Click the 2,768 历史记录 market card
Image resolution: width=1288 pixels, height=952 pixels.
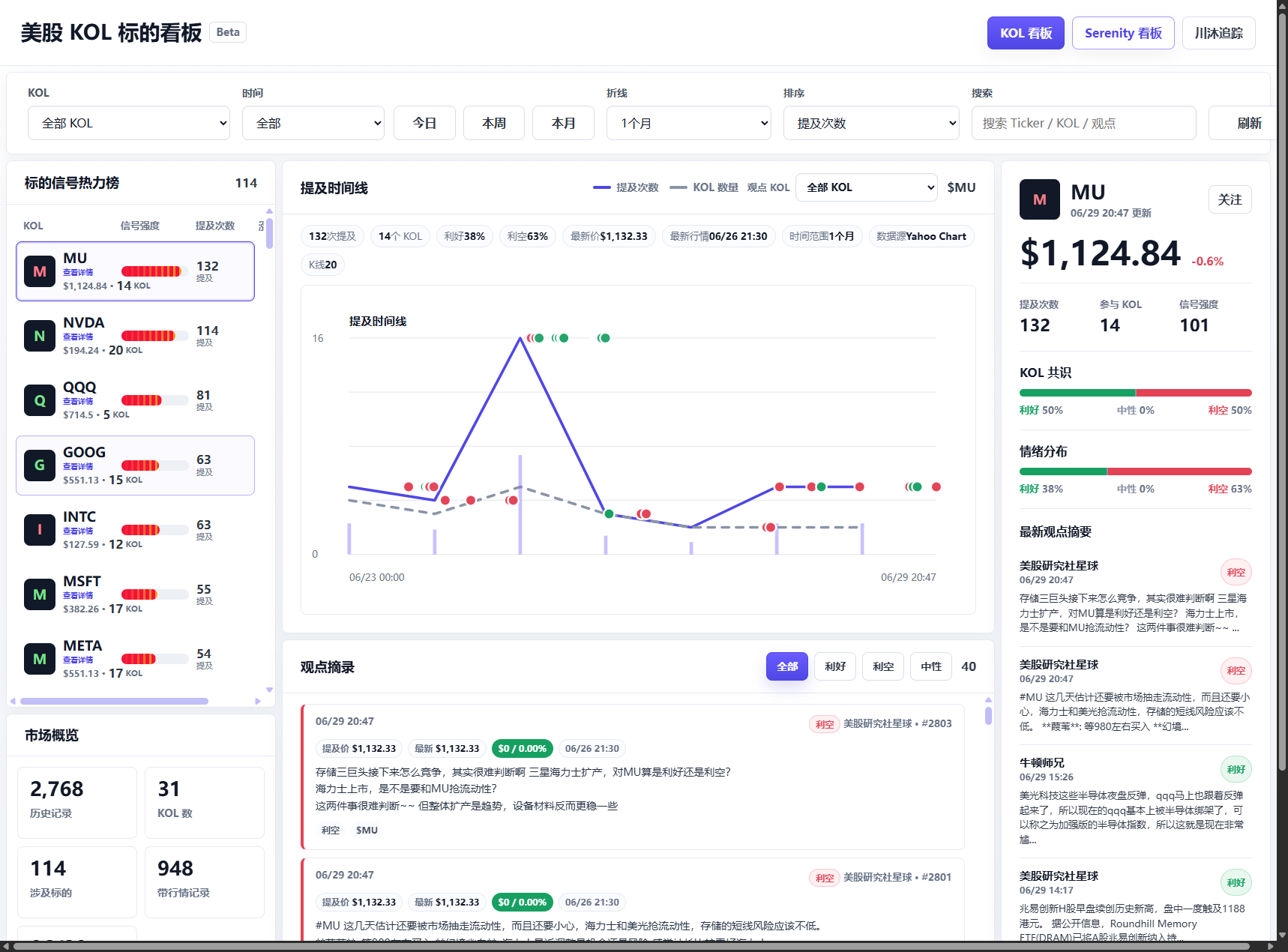tap(77, 802)
